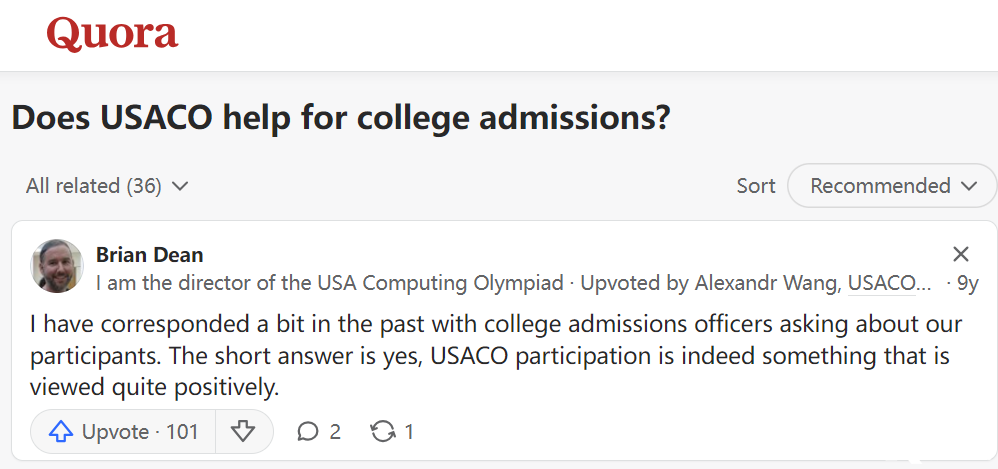Open Brian Dean's profile picture

[x=57, y=266]
